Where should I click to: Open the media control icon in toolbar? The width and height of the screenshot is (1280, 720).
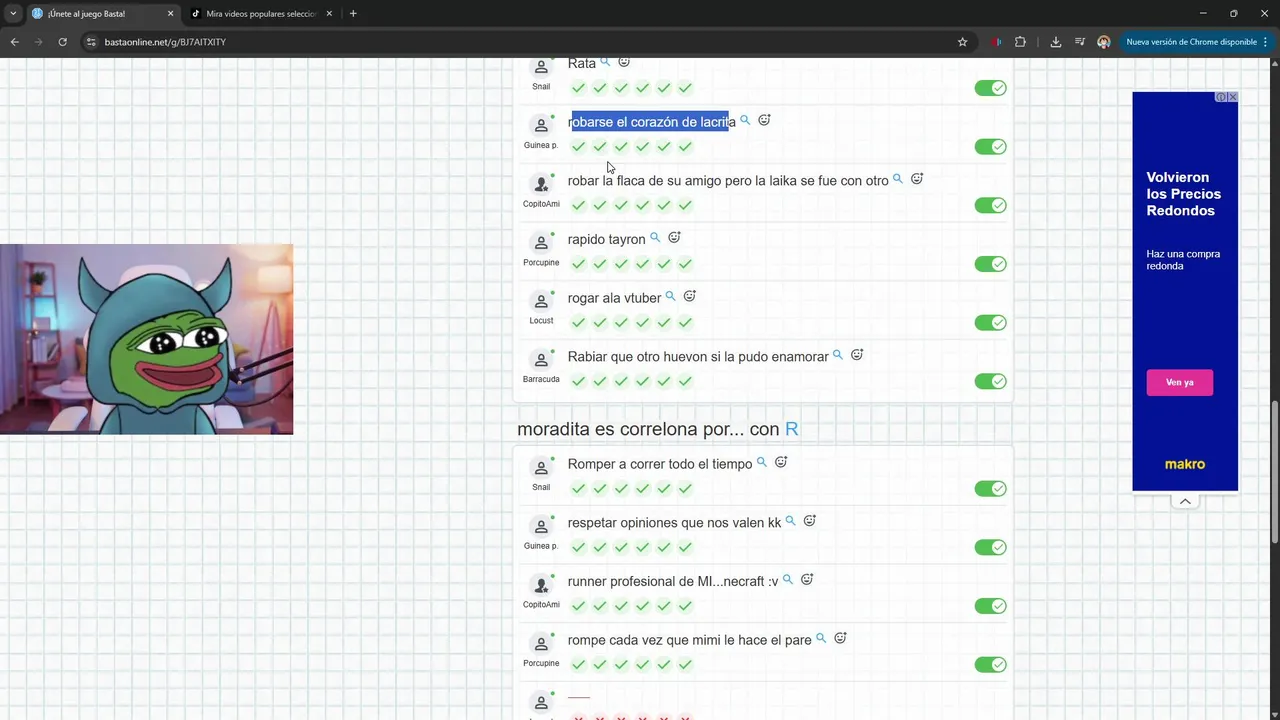click(x=1080, y=42)
